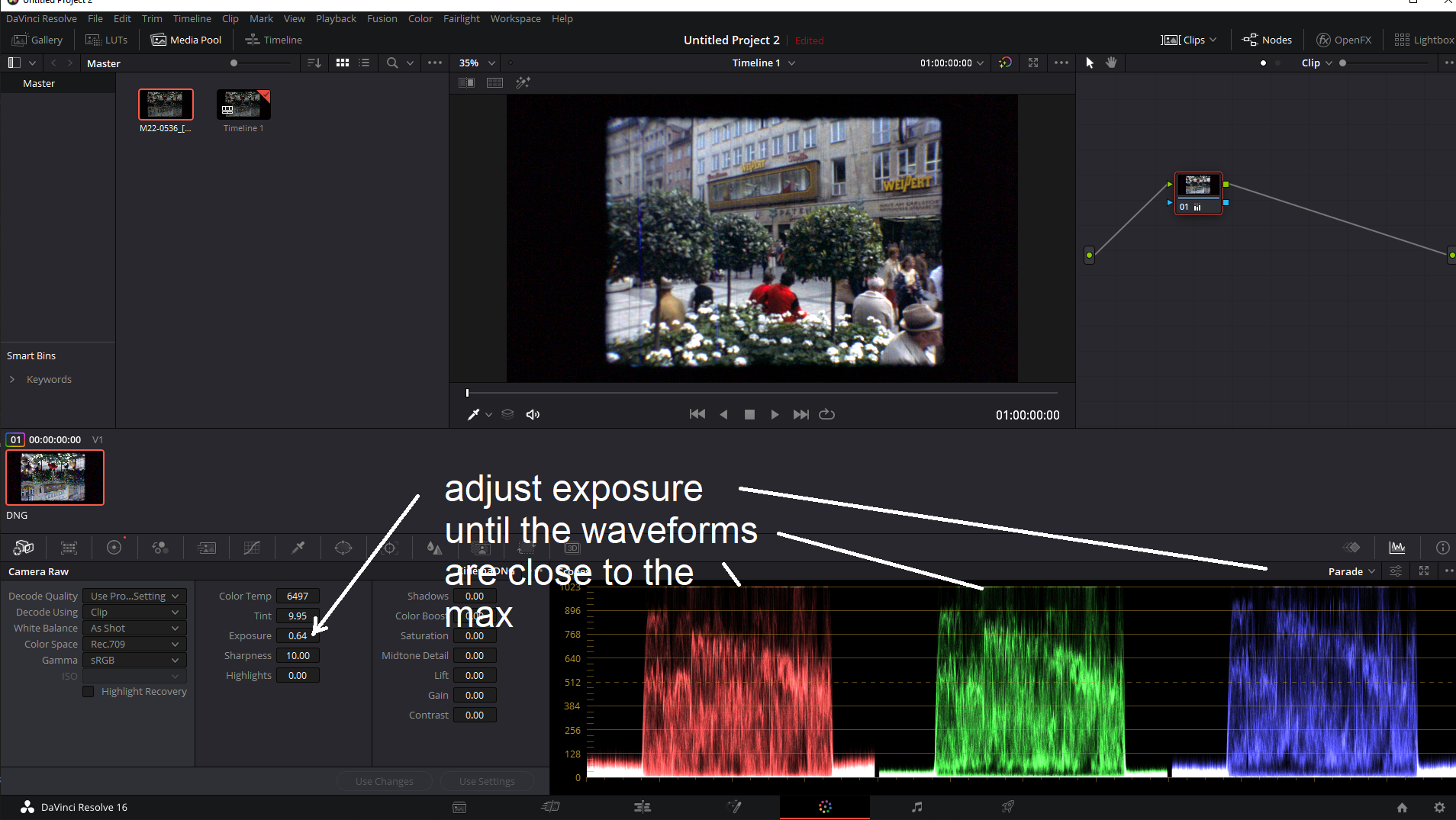Open the Scopes palette icon
This screenshot has height=820, width=1456.
(x=1396, y=547)
